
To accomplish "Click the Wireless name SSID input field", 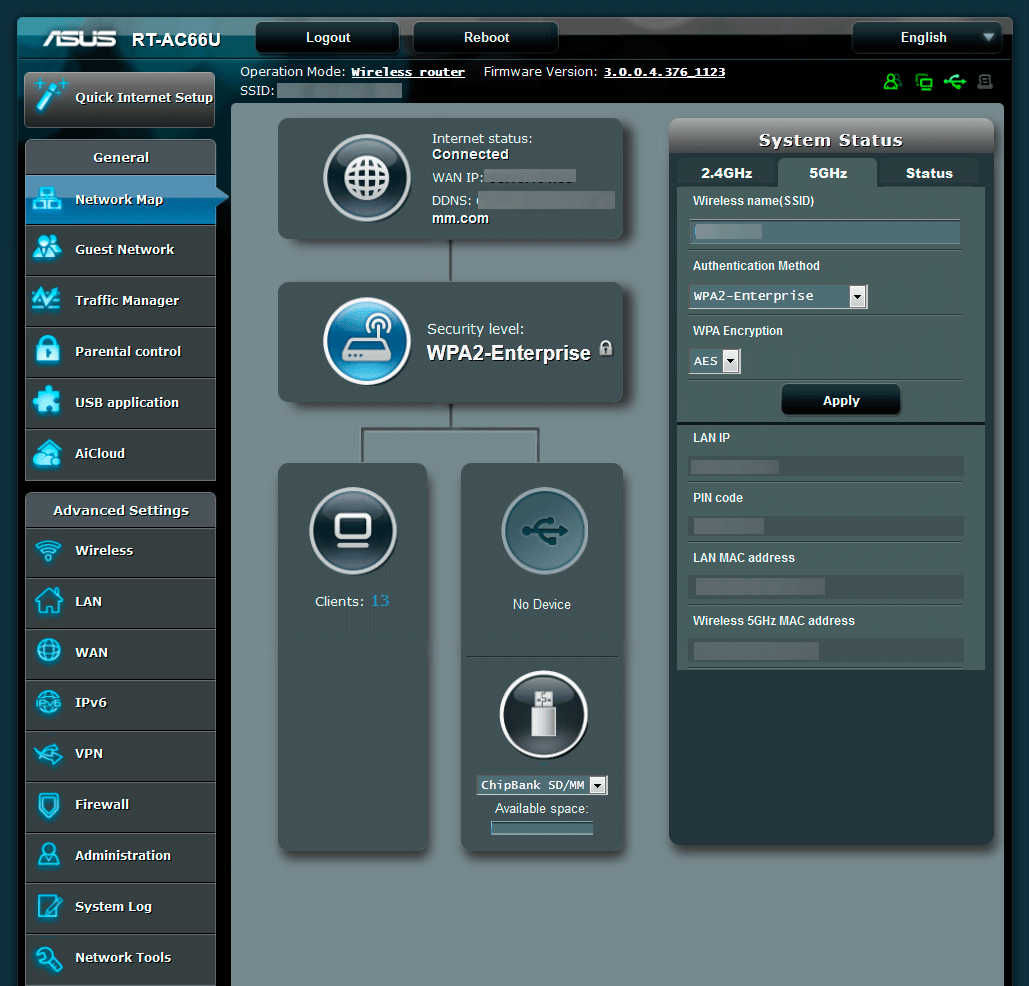I will tap(825, 232).
